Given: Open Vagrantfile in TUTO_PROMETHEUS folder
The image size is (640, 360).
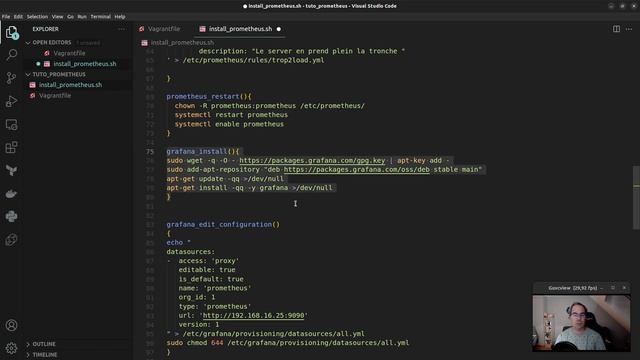Looking at the screenshot, I should point(55,96).
